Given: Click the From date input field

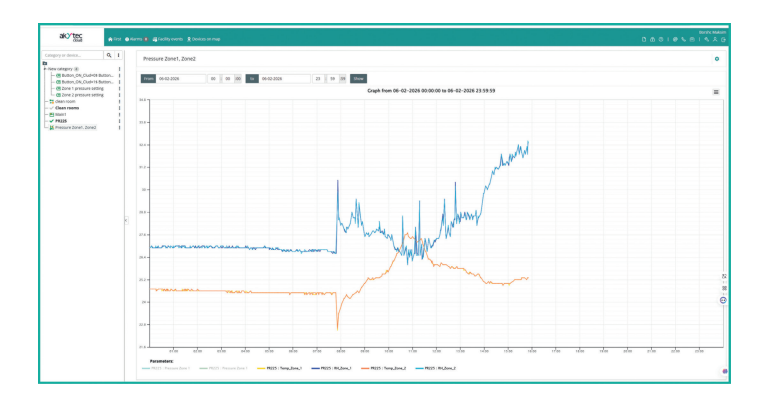Looking at the screenshot, I should (181, 78).
